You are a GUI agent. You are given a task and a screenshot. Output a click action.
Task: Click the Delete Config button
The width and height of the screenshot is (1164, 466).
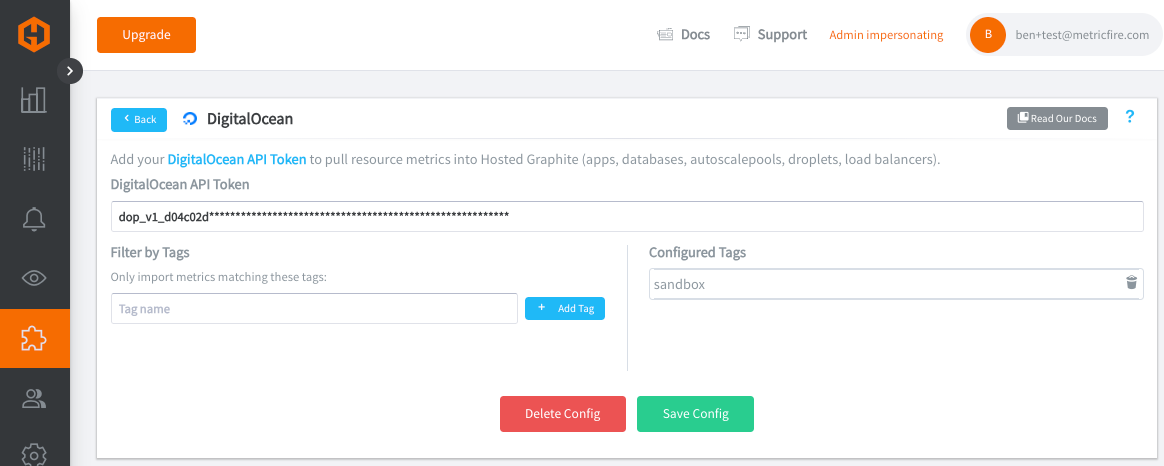click(563, 414)
